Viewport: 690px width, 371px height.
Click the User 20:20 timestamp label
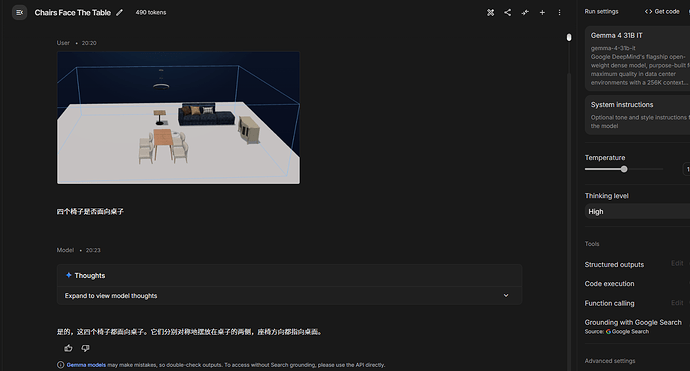click(x=77, y=43)
